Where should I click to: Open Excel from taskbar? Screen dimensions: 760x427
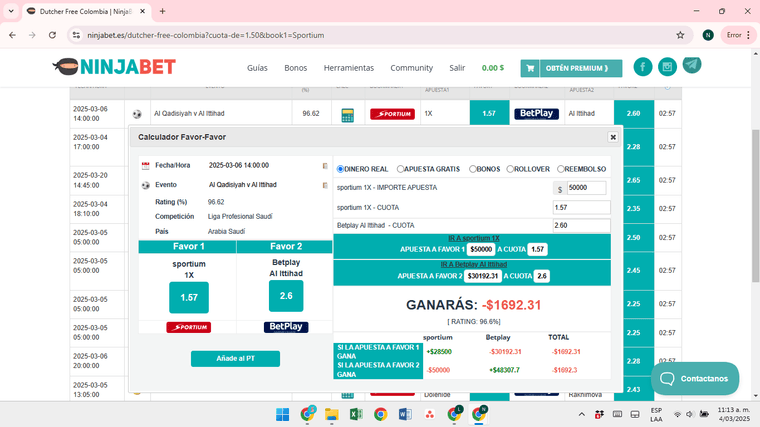pyautogui.click(x=356, y=414)
